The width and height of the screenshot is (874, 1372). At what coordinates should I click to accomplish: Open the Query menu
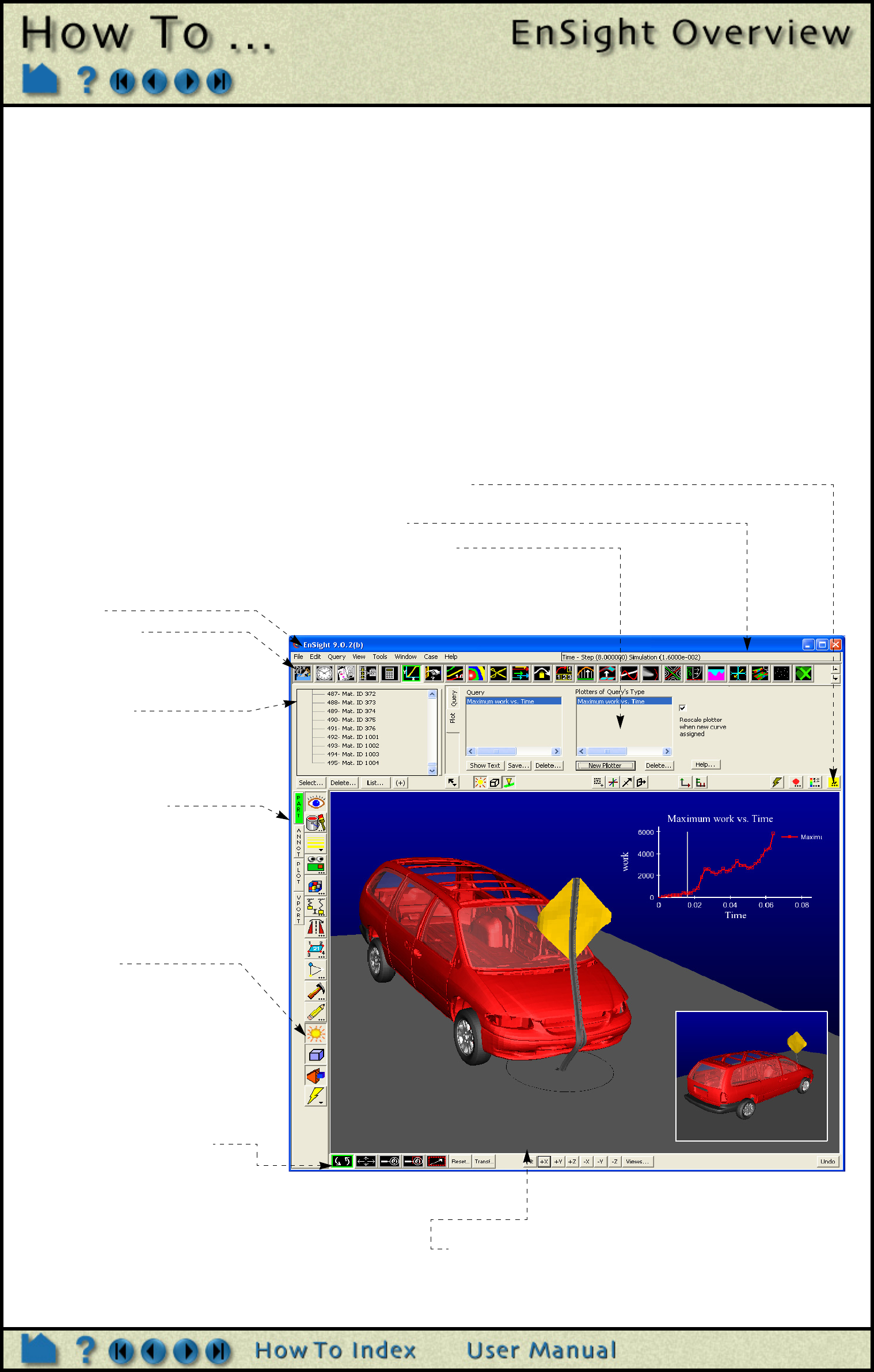pos(337,657)
